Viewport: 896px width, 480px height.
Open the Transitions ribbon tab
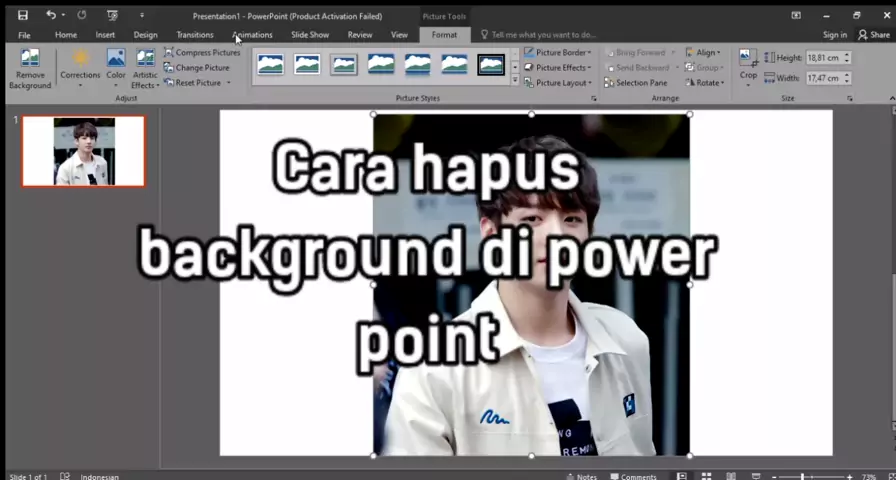click(195, 35)
